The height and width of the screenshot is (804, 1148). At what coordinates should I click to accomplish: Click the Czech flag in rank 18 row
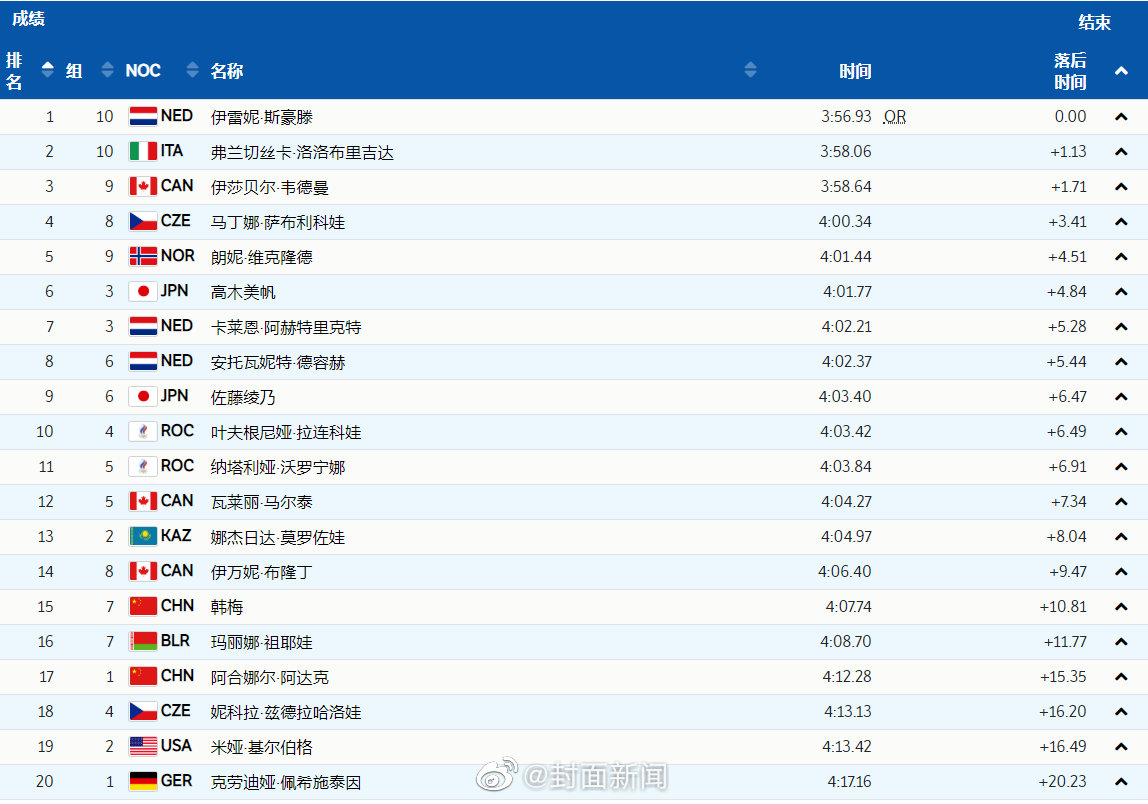tap(143, 711)
